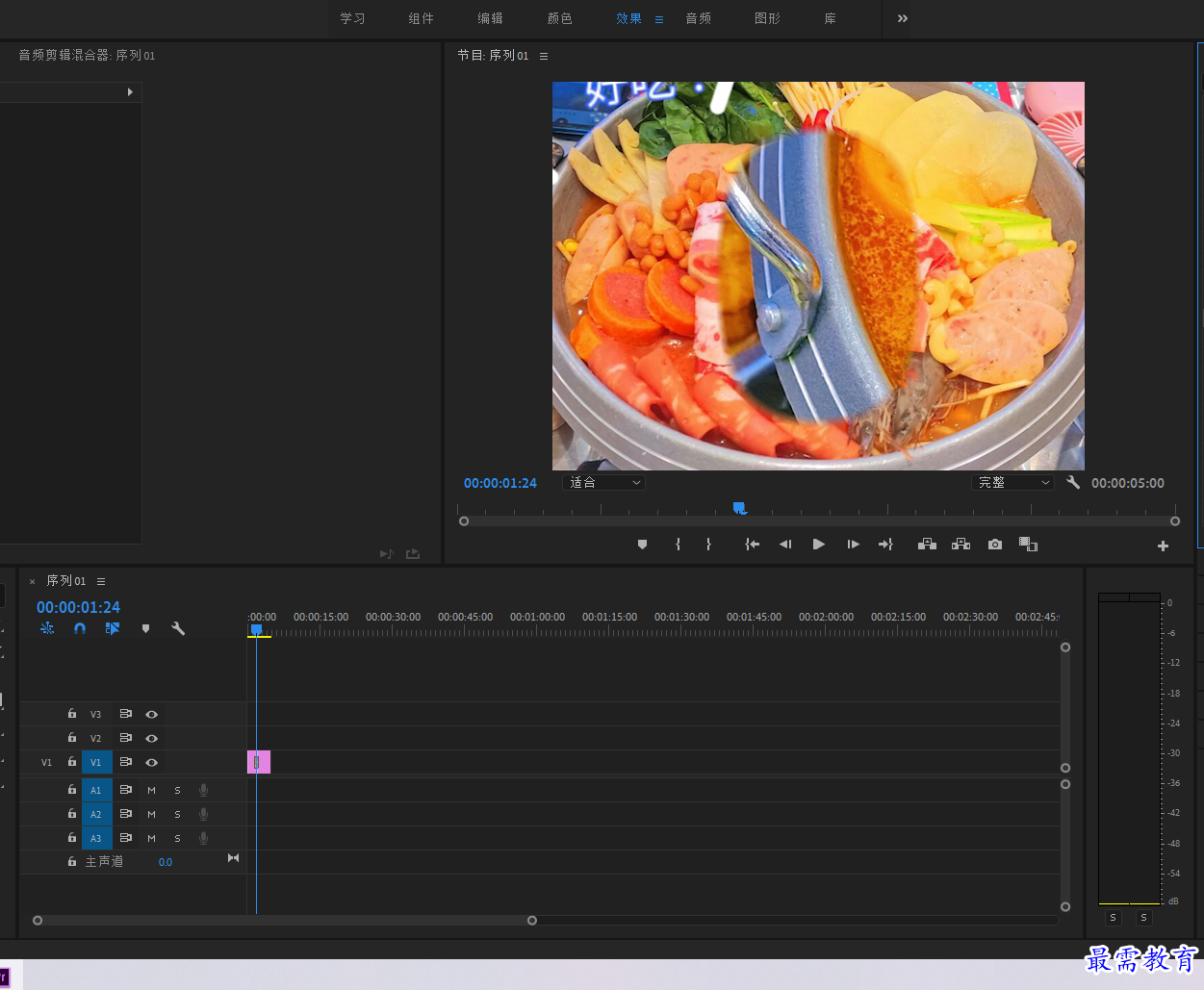The height and width of the screenshot is (990, 1204).
Task: Click the program monitor playhead marker
Action: pyautogui.click(x=739, y=507)
